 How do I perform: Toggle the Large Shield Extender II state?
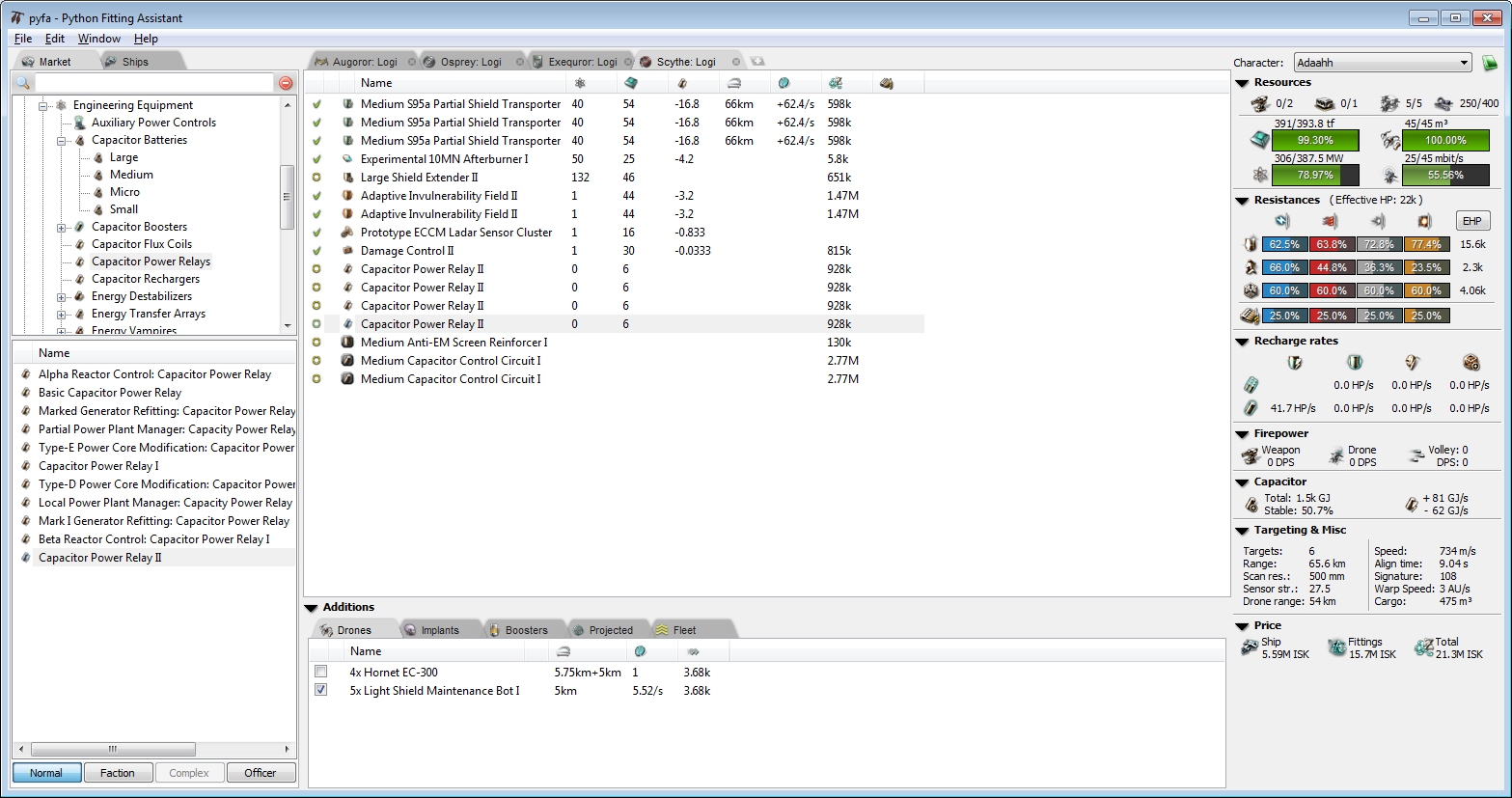[x=316, y=178]
